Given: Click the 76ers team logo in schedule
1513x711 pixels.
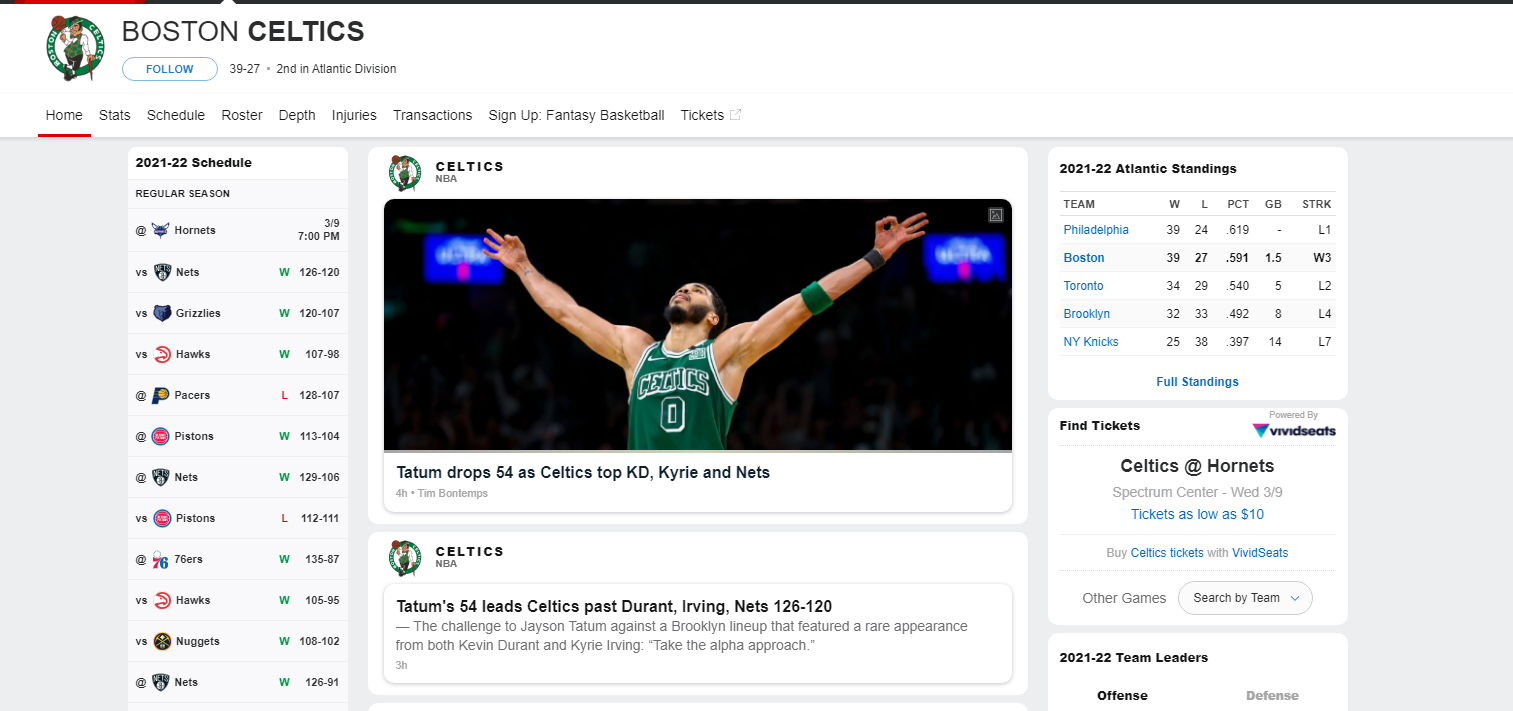Looking at the screenshot, I should click(x=160, y=559).
